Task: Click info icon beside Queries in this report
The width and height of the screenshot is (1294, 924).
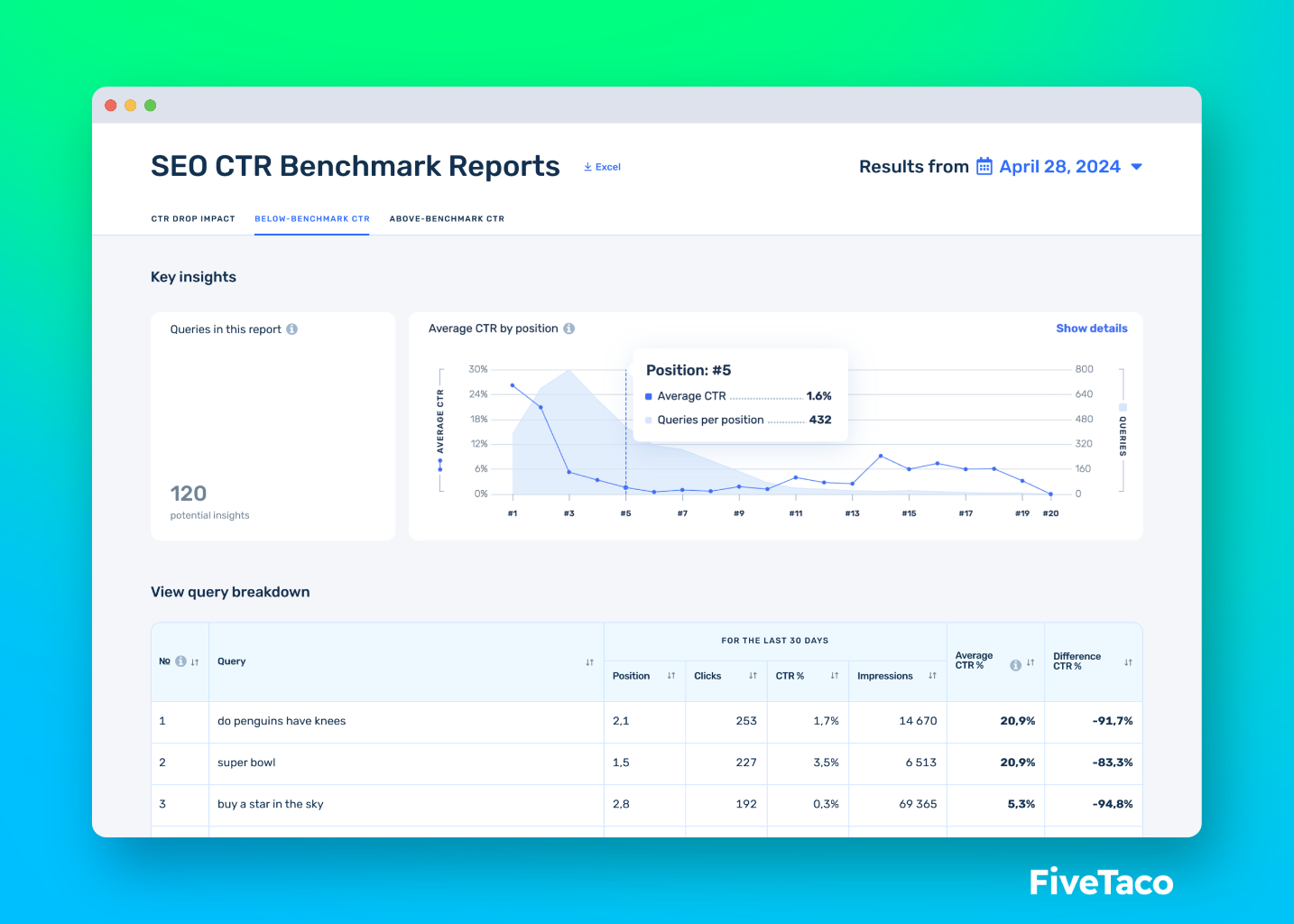Action: (292, 329)
